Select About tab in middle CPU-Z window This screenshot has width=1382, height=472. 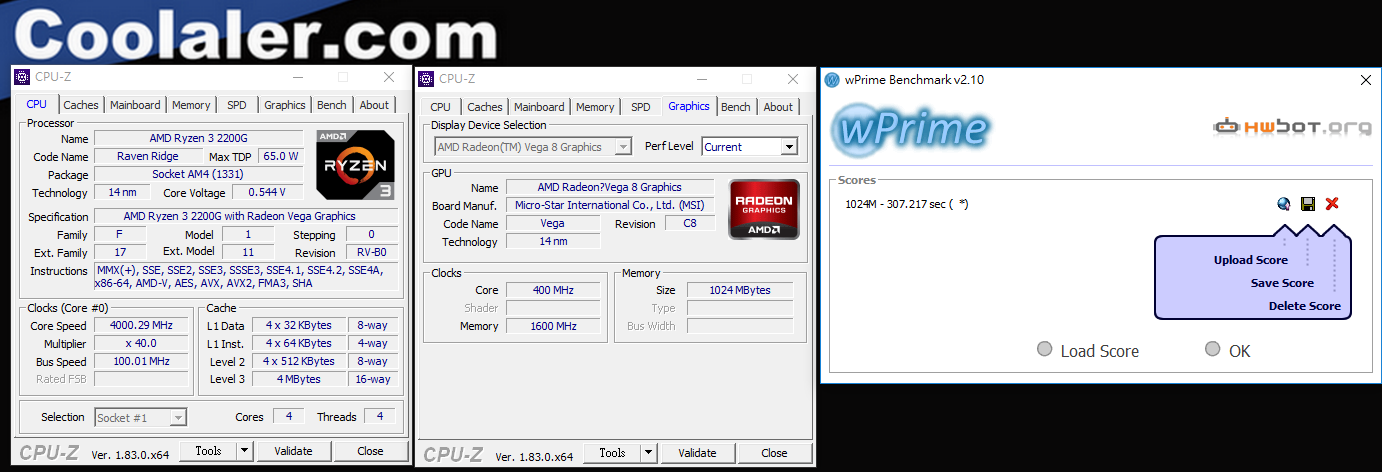pos(778,107)
